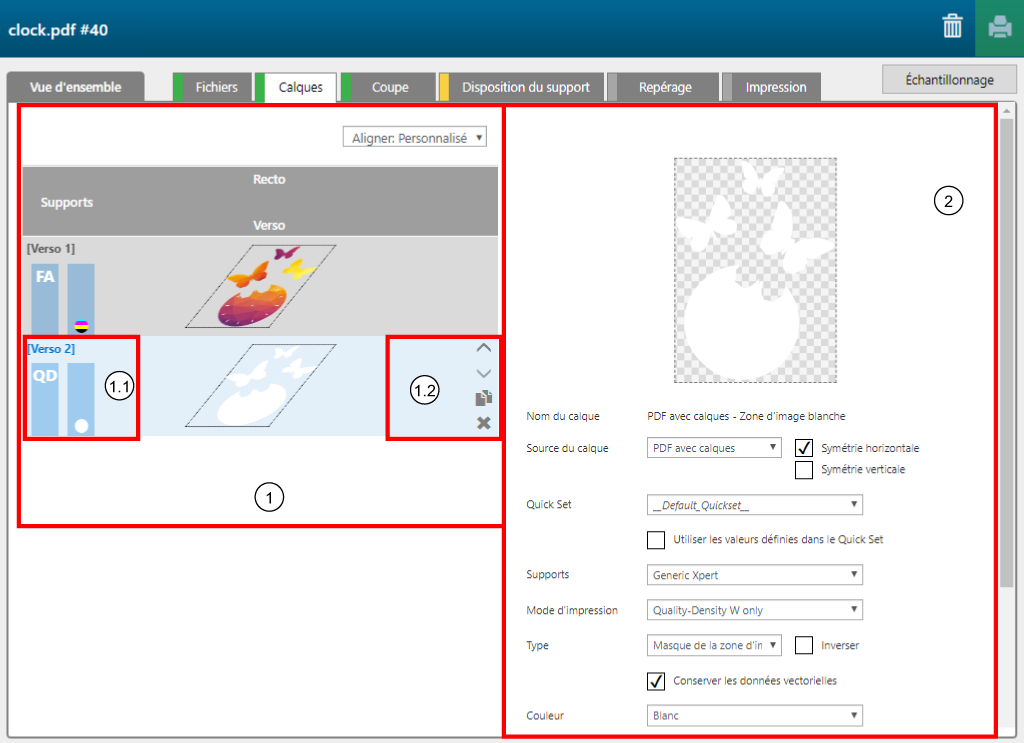Viewport: 1024px width, 743px height.
Task: Click the Échantillonnage button
Action: (949, 80)
